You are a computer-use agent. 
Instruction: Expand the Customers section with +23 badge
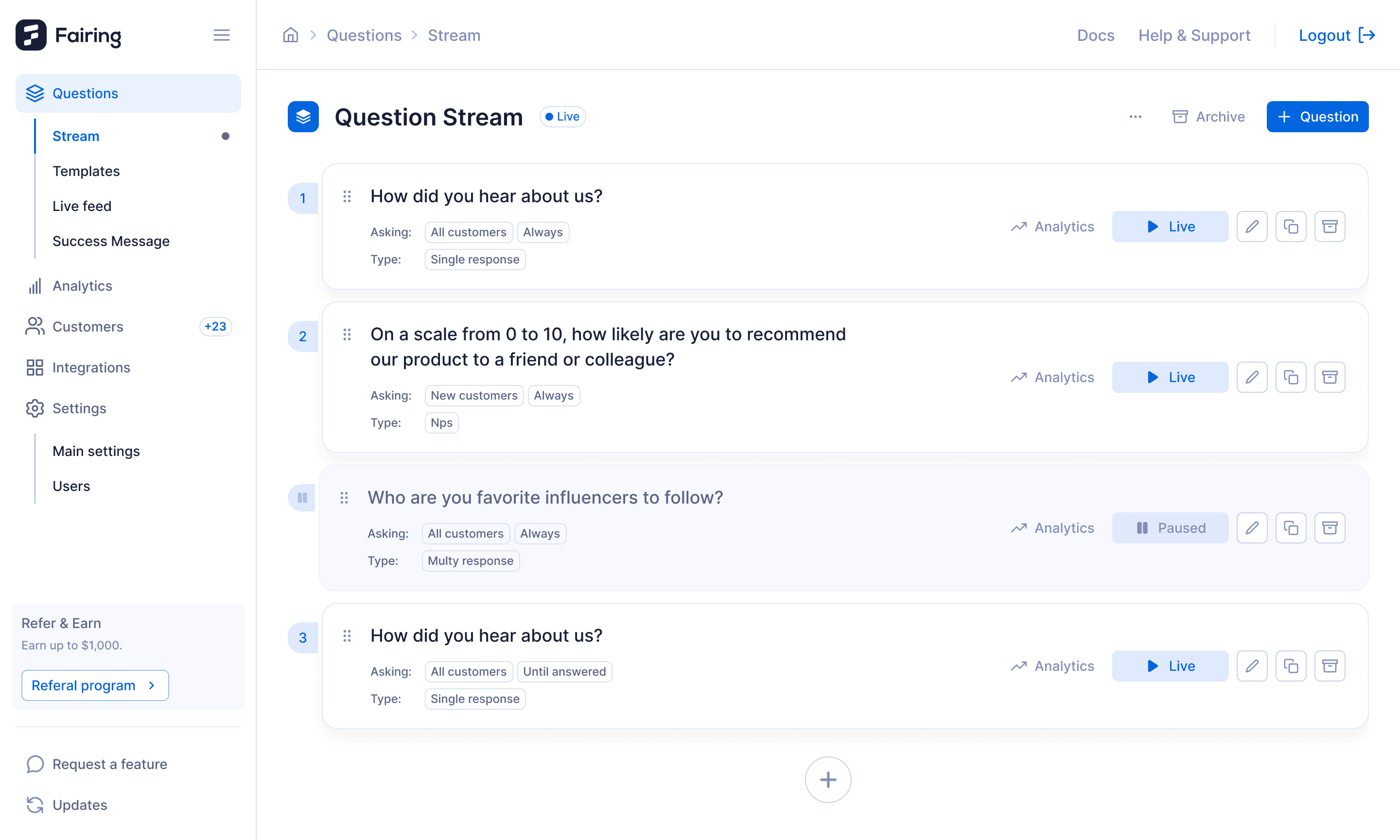tap(87, 327)
